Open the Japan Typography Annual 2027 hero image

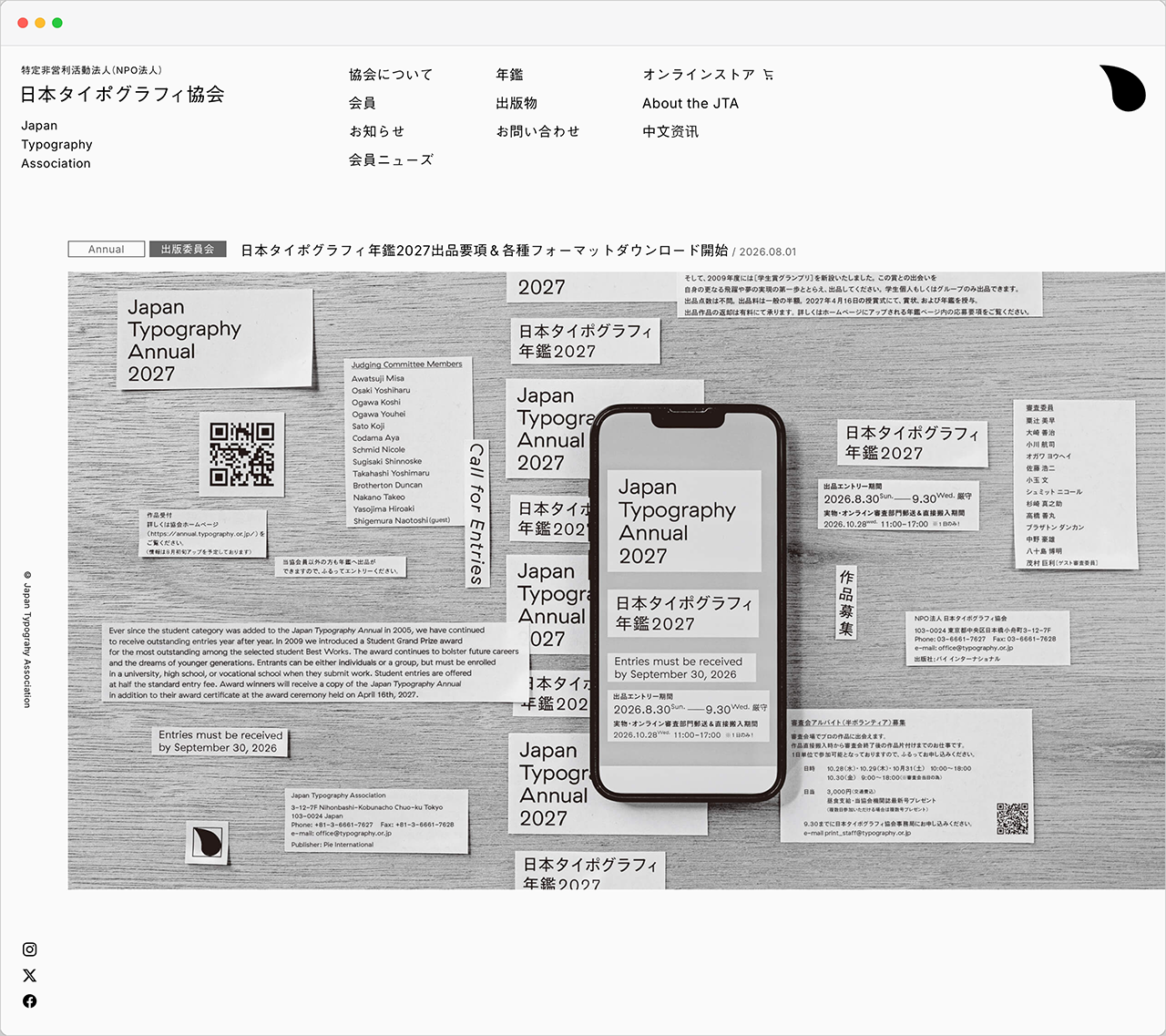(x=617, y=580)
